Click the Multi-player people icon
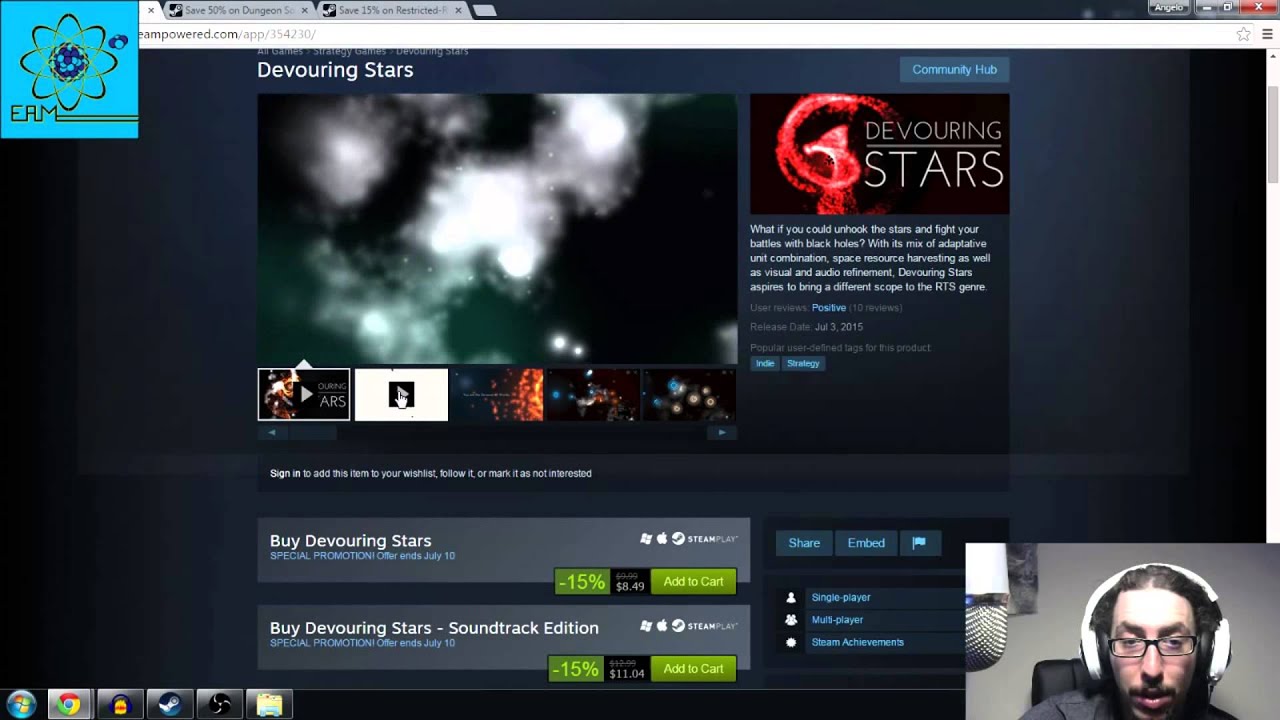1280x720 pixels. 791,620
